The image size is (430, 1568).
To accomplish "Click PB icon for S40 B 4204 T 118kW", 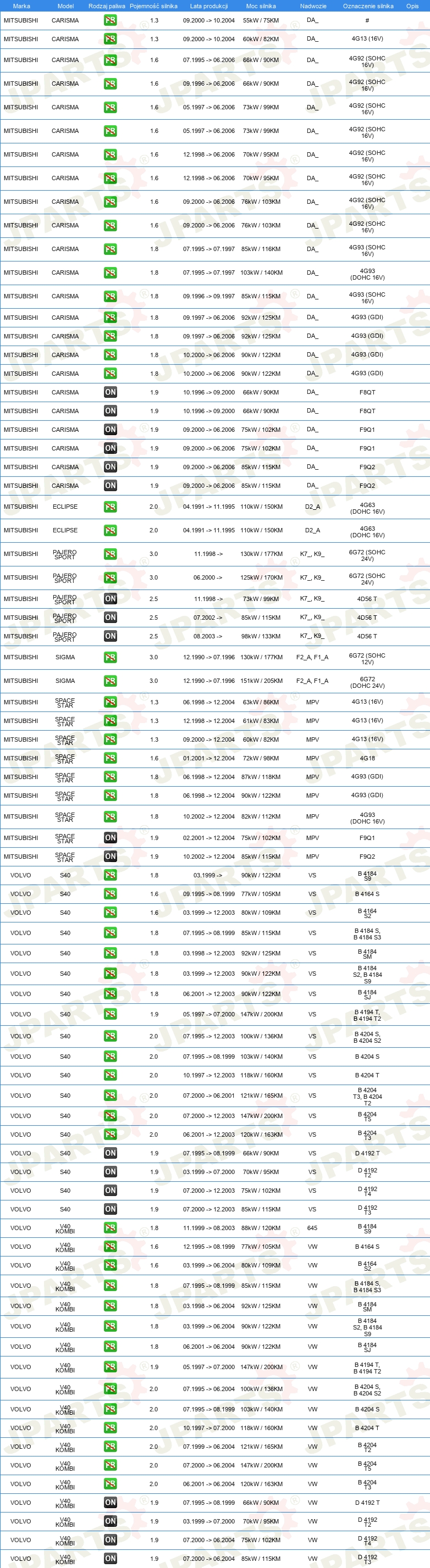I will (x=110, y=1076).
